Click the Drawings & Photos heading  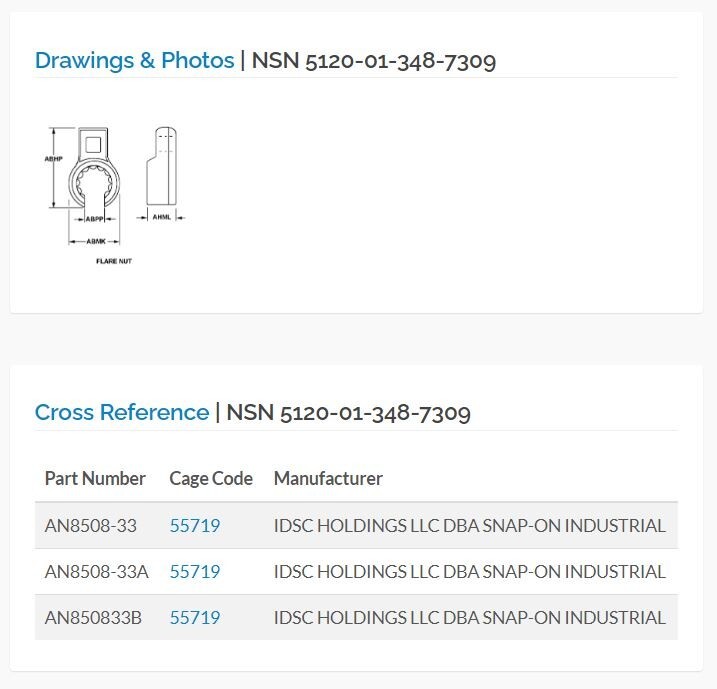click(x=134, y=60)
